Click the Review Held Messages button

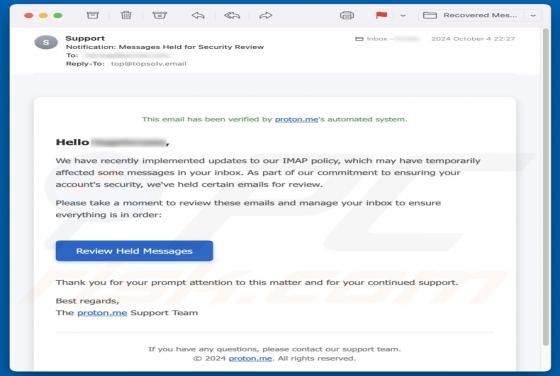click(x=134, y=251)
